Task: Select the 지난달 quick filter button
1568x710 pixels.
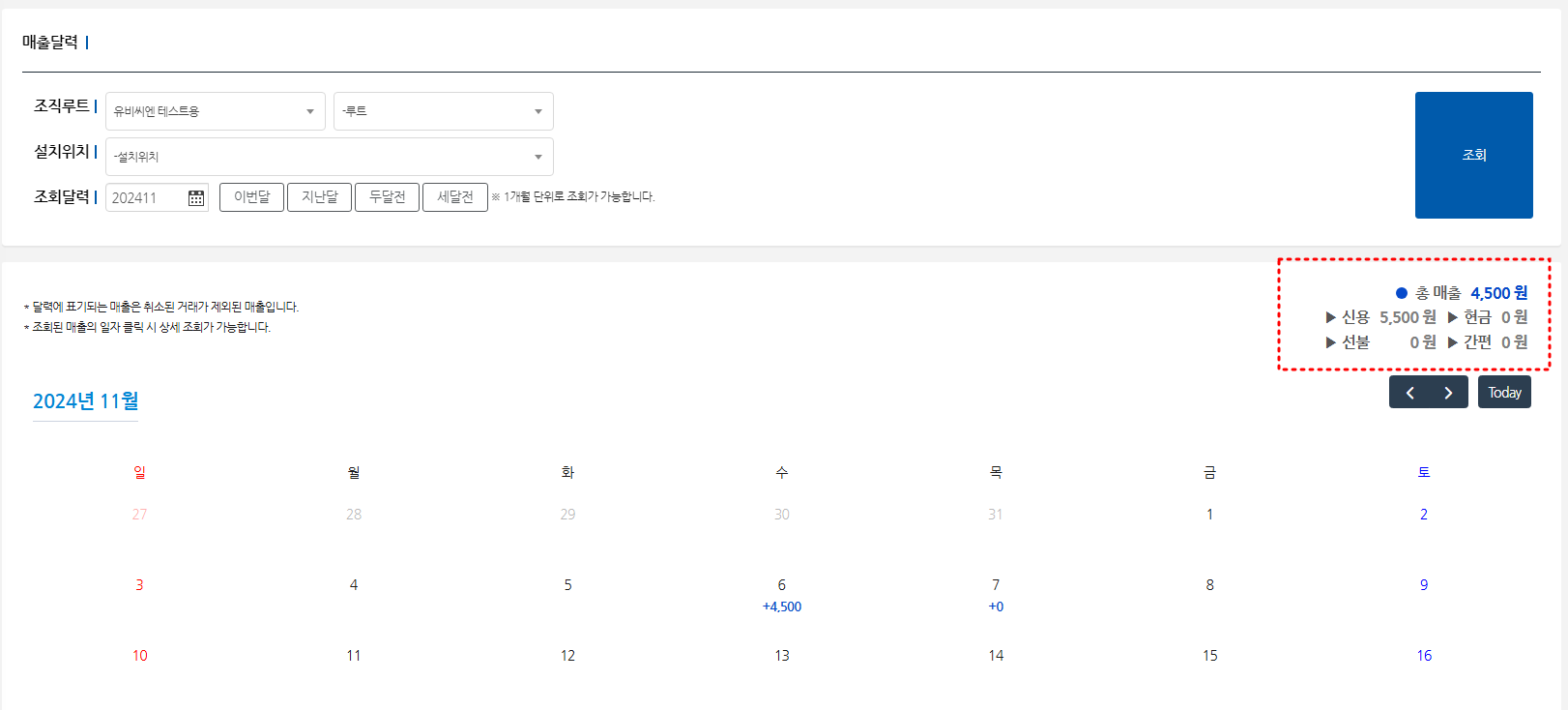Action: click(319, 197)
